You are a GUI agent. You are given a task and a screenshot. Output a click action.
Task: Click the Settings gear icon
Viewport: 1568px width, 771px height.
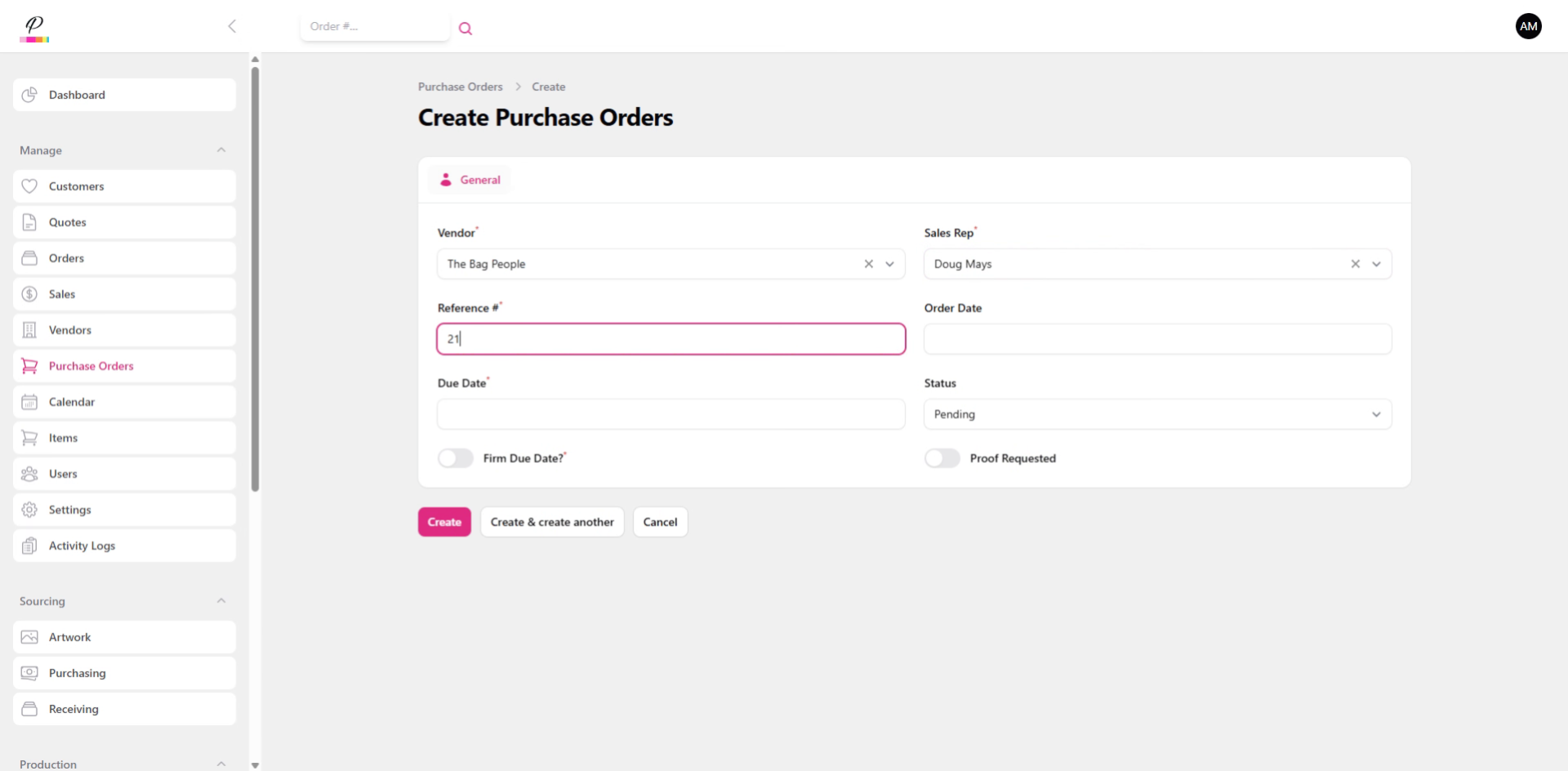29,510
